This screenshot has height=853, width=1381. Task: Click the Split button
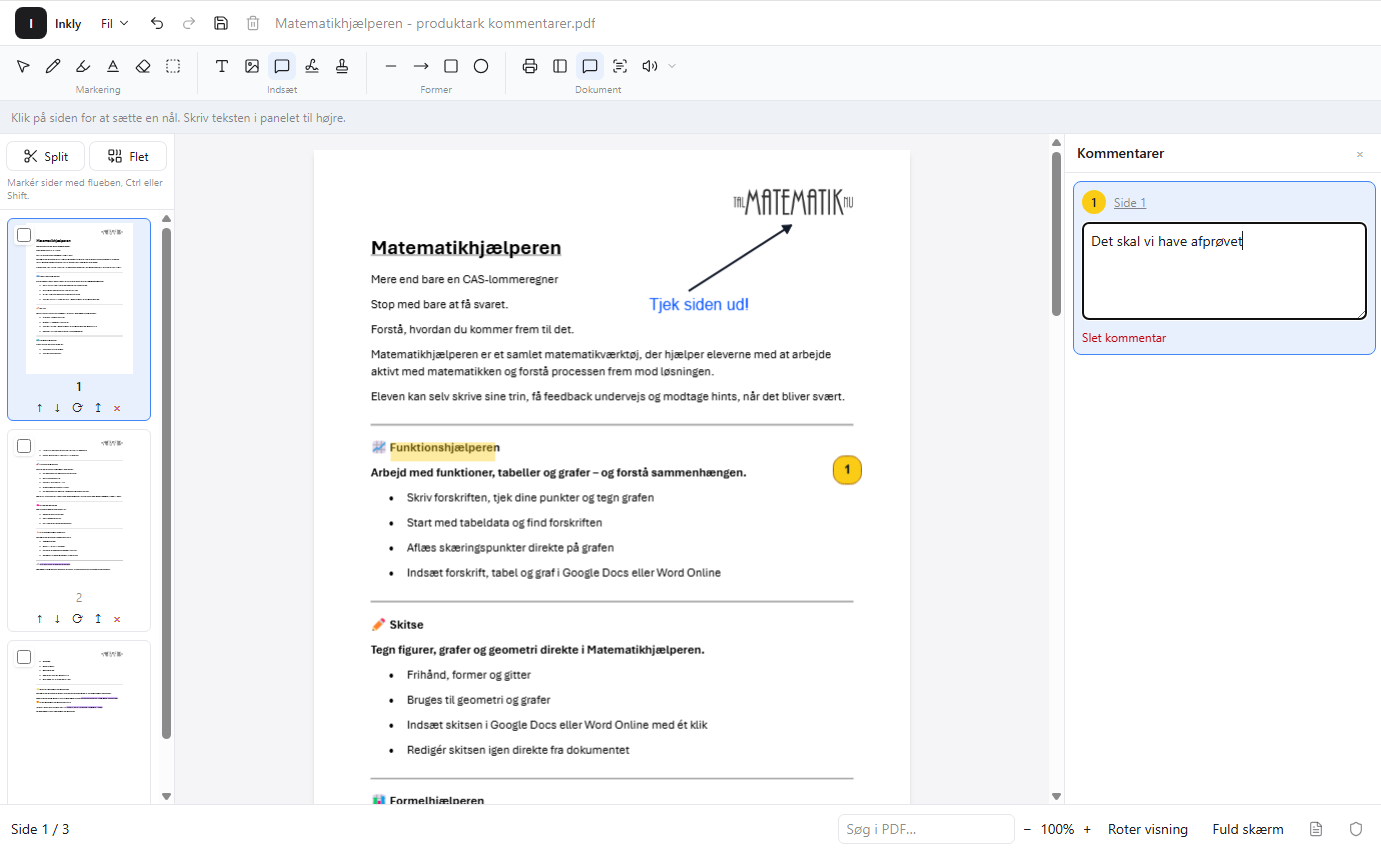click(46, 156)
